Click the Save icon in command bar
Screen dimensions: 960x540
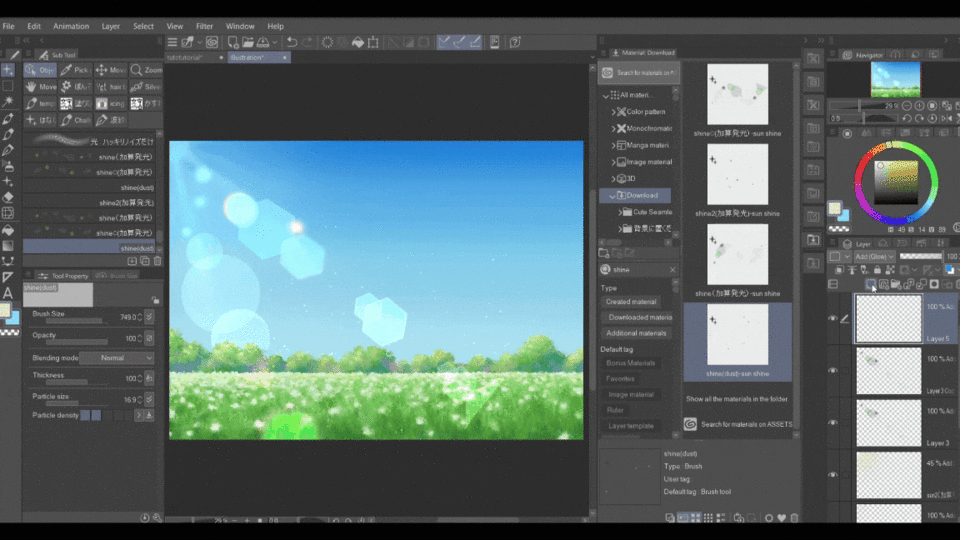tap(263, 42)
